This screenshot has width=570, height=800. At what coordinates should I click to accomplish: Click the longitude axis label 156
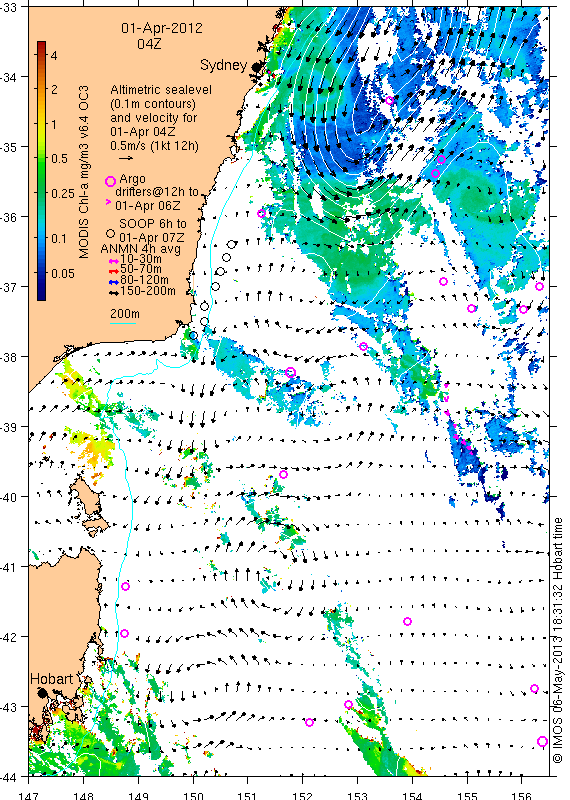[x=521, y=795]
